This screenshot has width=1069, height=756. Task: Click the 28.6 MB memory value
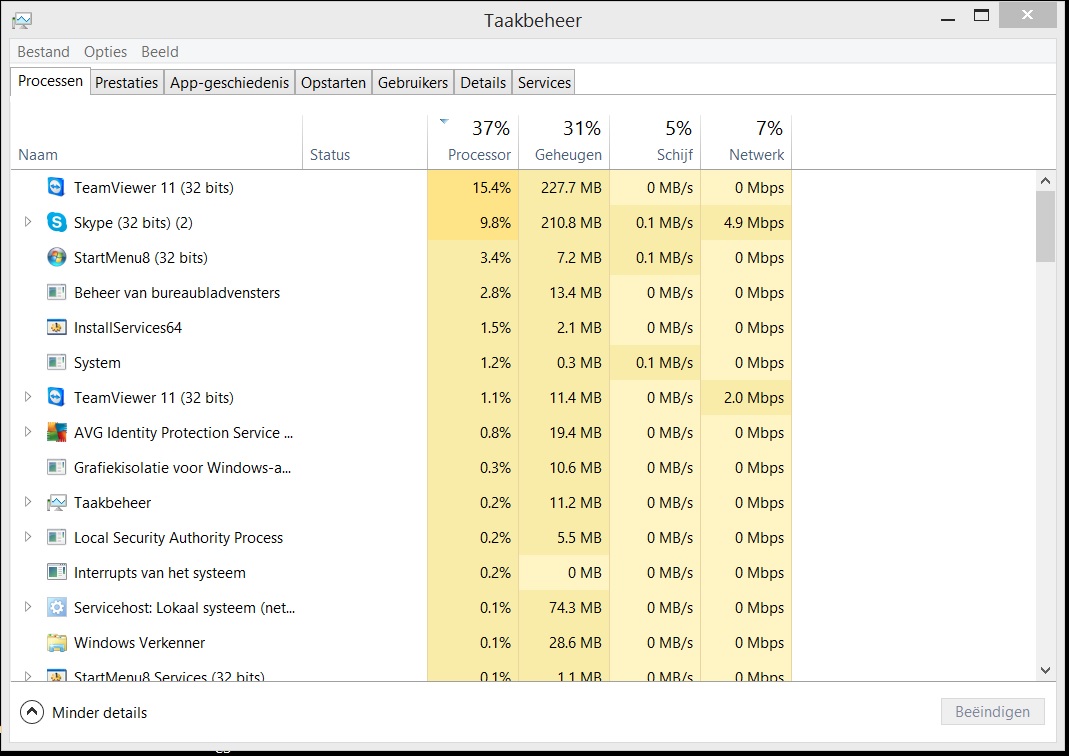(x=575, y=643)
